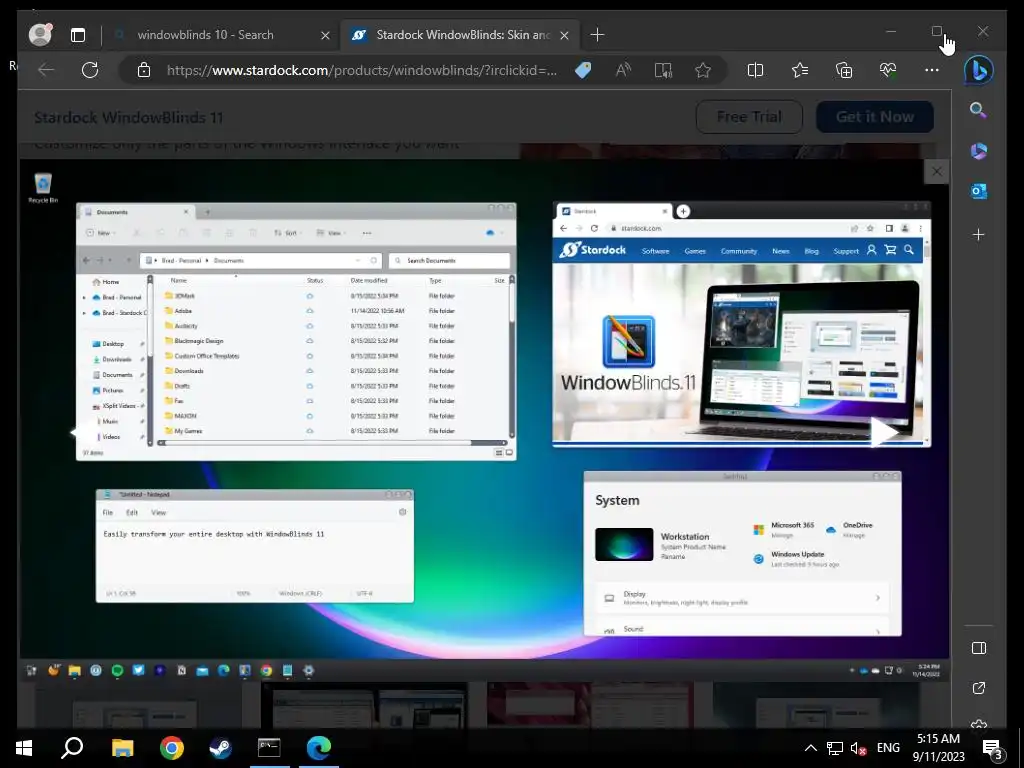This screenshot has height=768, width=1024.
Task: Enter Immersive Reader mode
Action: pos(664,70)
